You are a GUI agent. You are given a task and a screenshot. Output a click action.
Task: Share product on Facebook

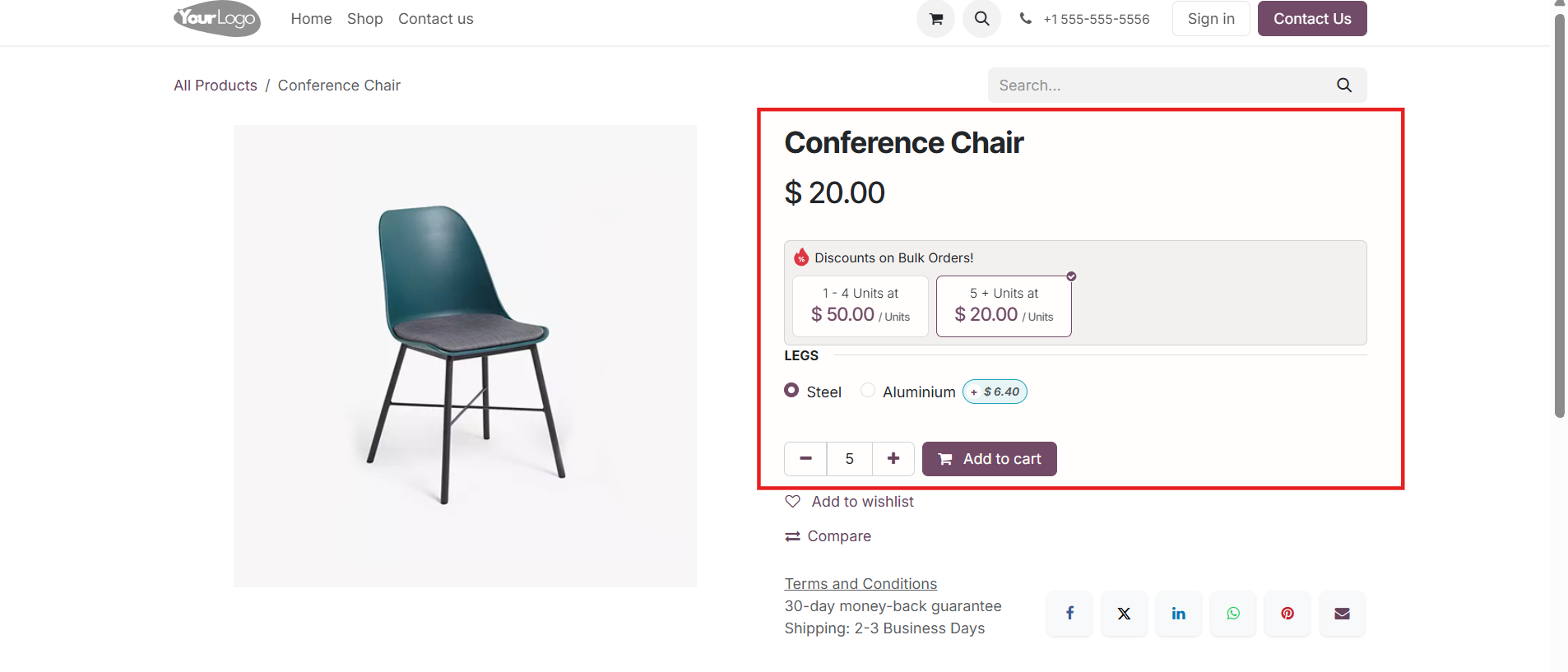(x=1069, y=614)
